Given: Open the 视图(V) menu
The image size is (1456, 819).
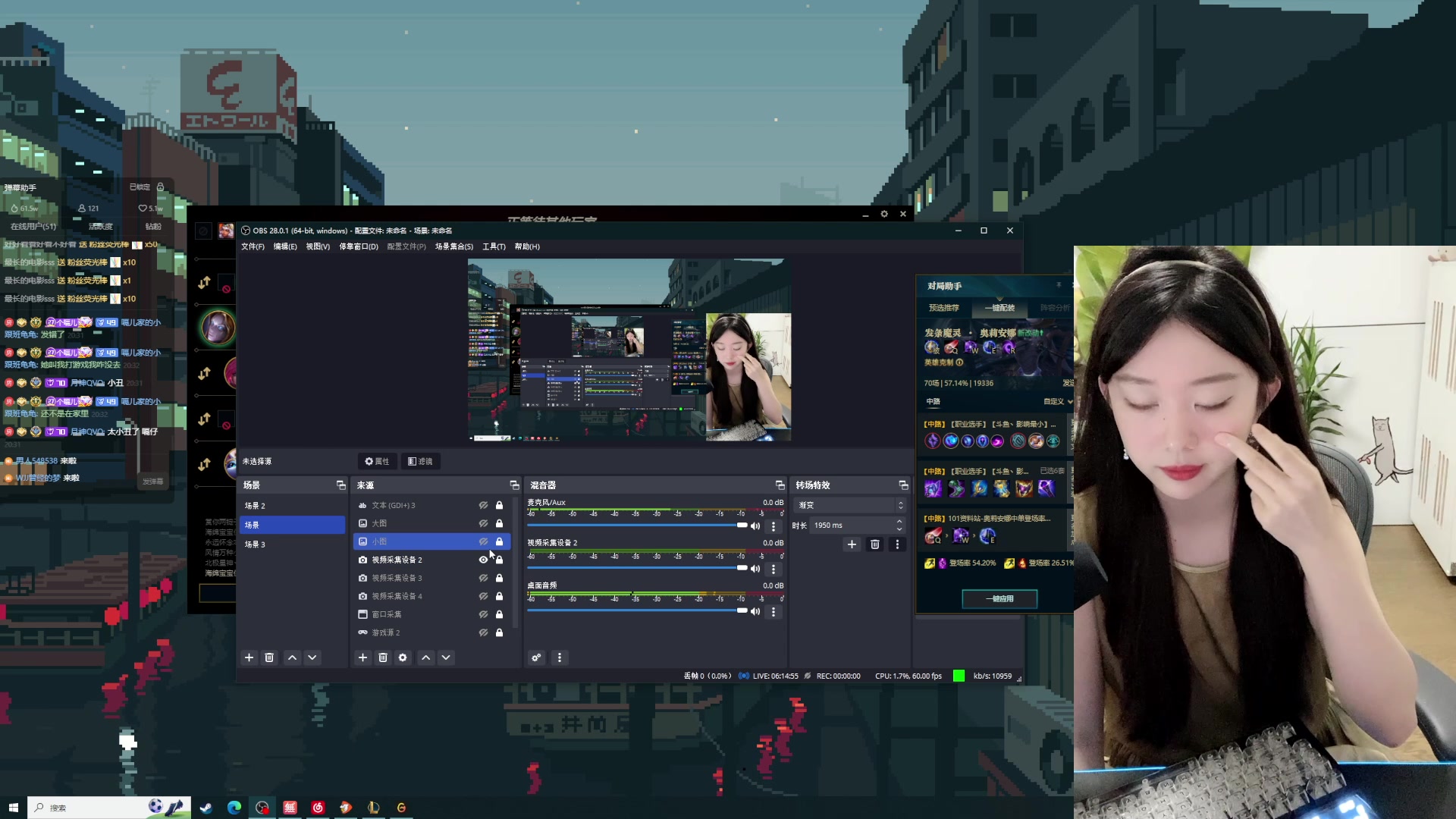Looking at the screenshot, I should (318, 246).
